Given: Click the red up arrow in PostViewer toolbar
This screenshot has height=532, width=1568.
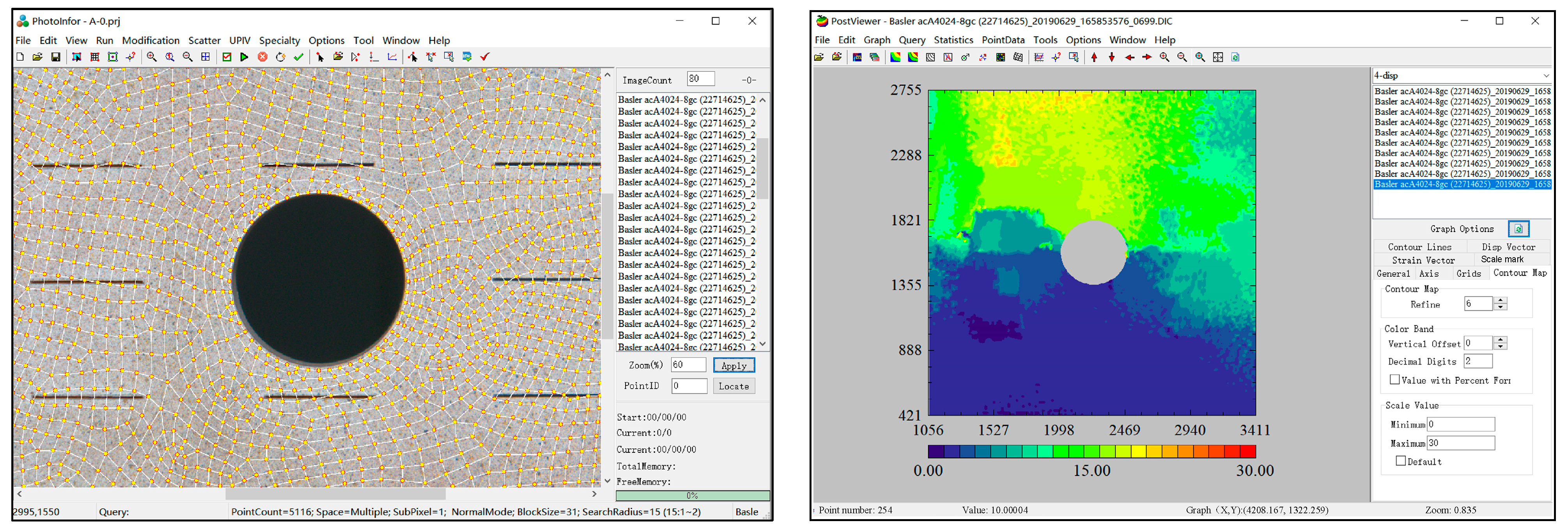Looking at the screenshot, I should coord(1095,57).
